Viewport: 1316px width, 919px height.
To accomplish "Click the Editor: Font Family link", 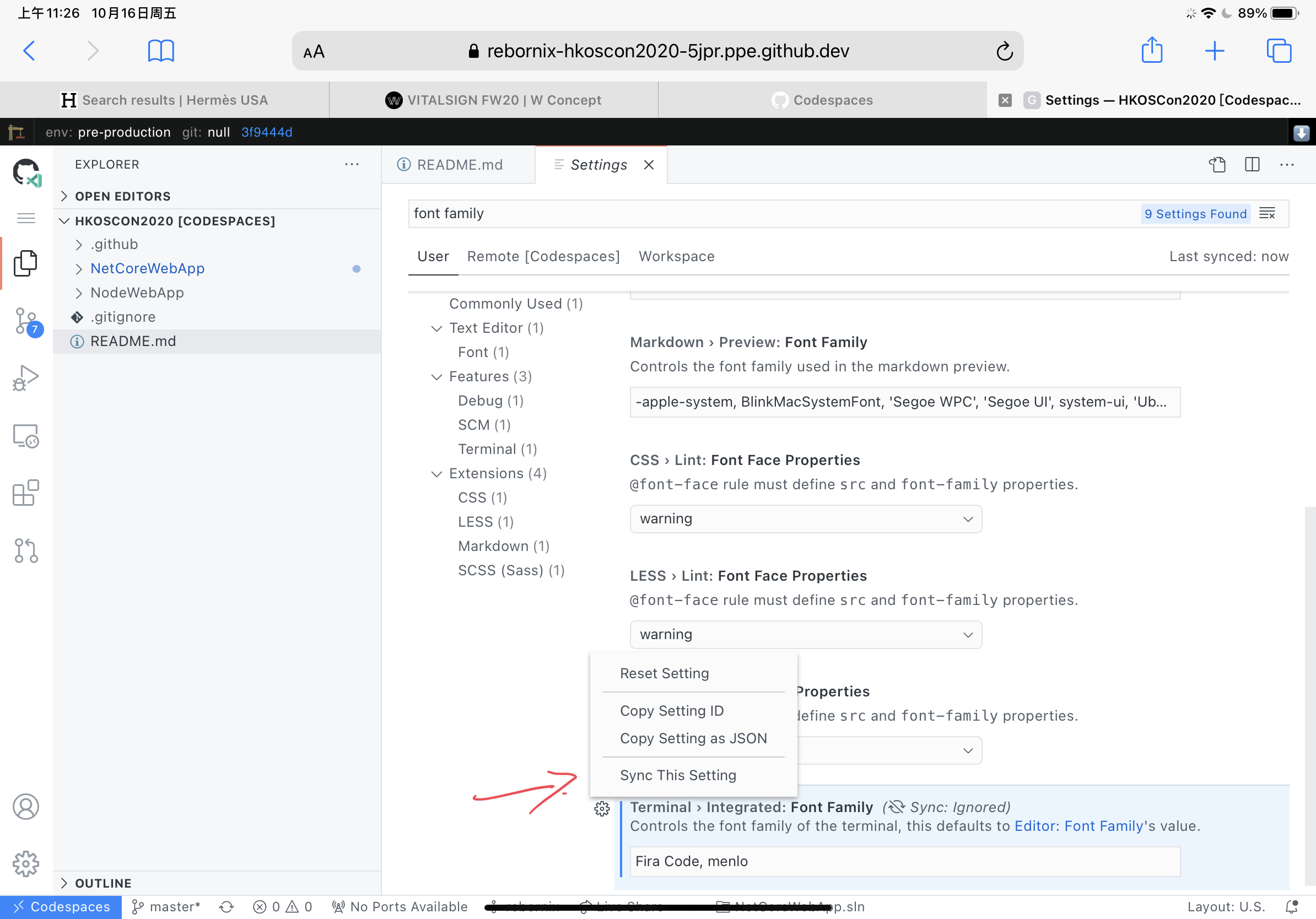I will (1076, 825).
